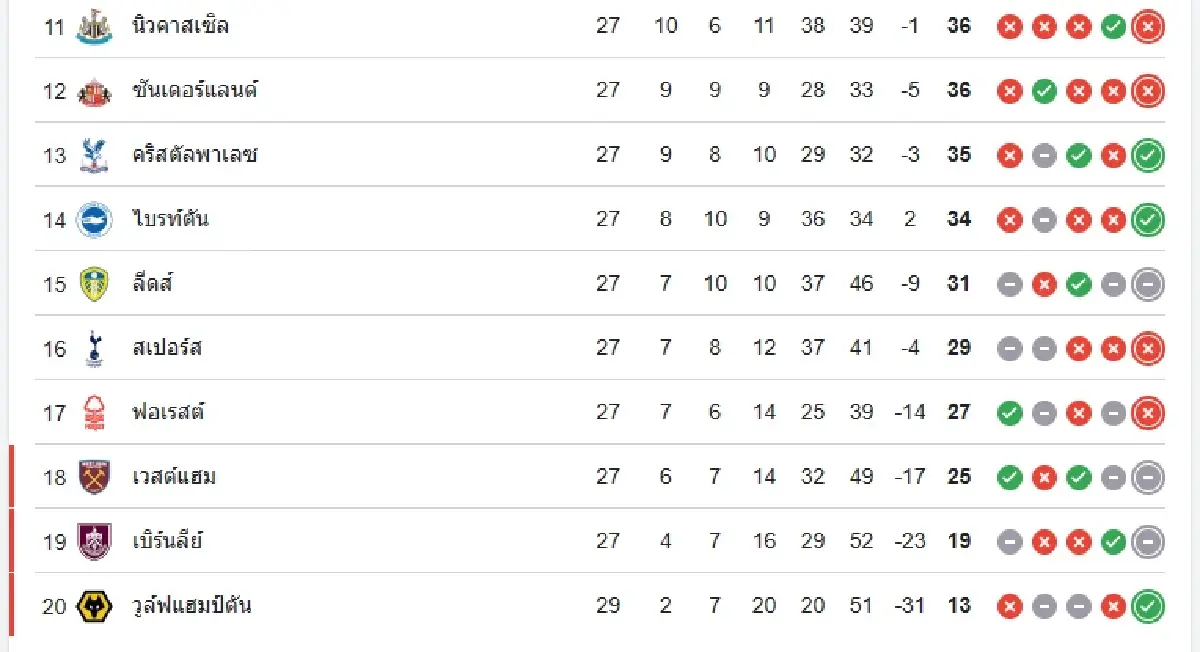Click the West Ham crest
The width and height of the screenshot is (1200, 652).
pos(93,477)
